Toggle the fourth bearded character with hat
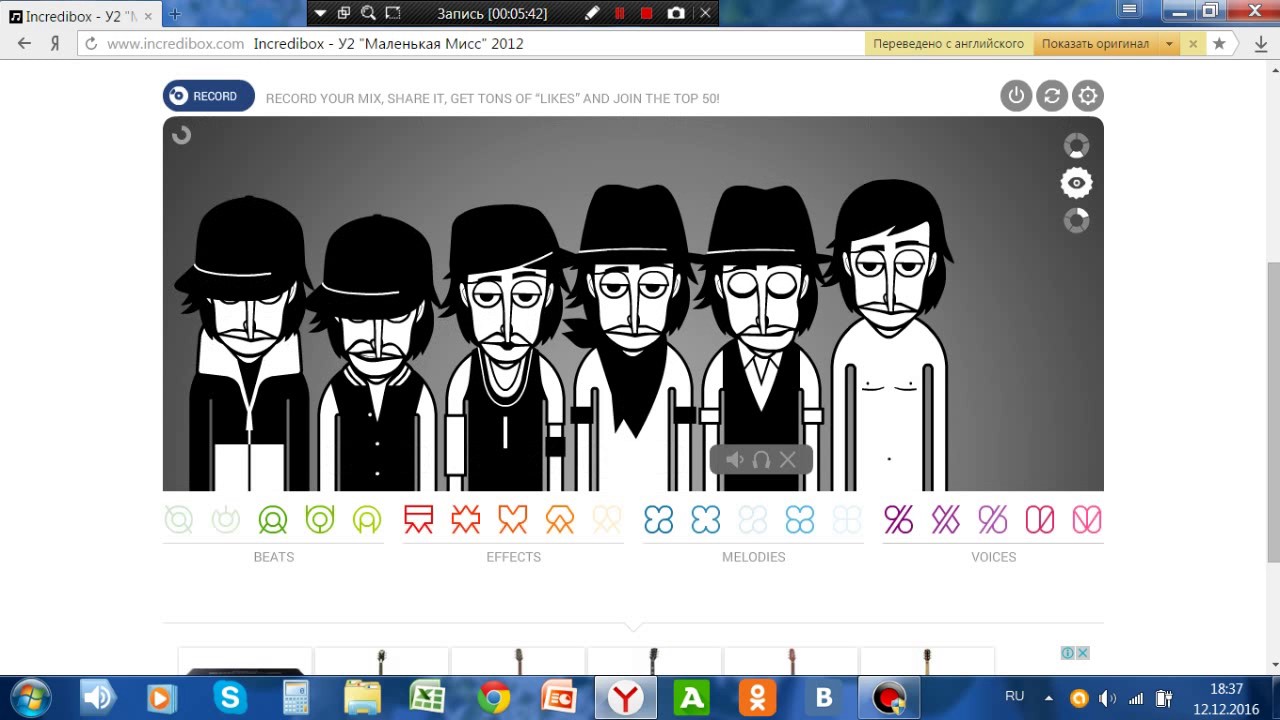Viewport: 1280px width, 720px height. (632, 338)
